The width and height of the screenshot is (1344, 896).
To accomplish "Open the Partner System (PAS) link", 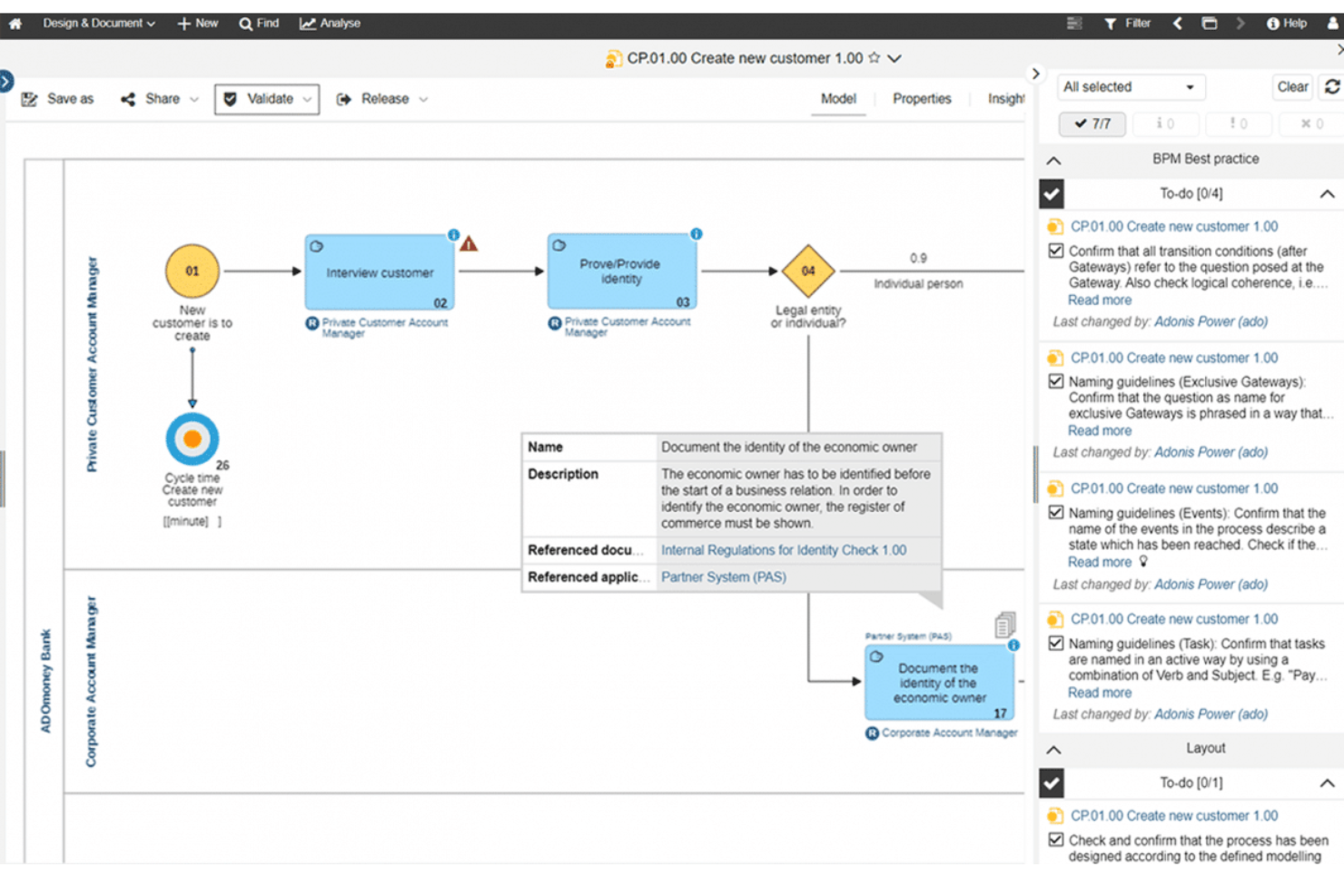I will tap(724, 577).
